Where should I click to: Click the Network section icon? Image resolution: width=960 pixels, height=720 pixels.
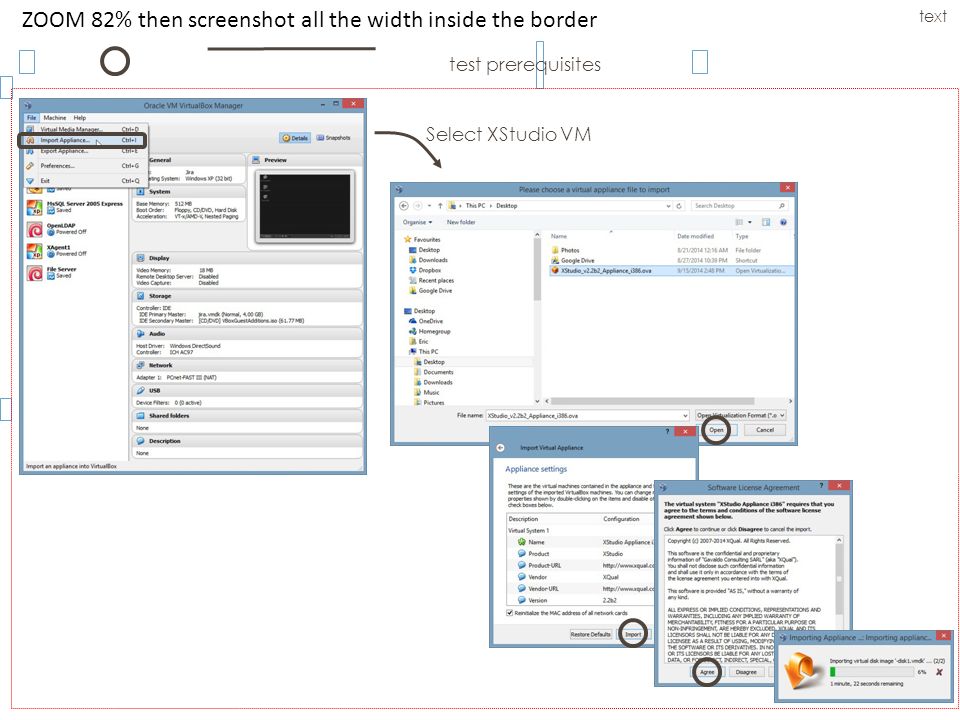coord(140,366)
